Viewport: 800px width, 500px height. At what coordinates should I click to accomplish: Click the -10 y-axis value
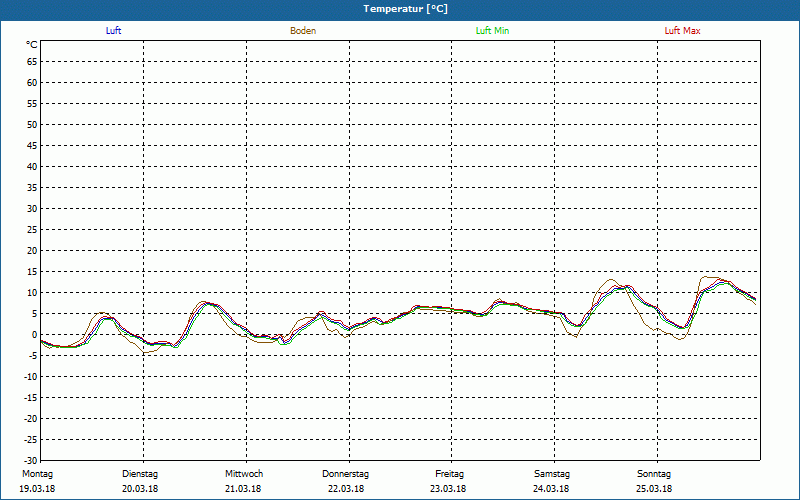coord(31,377)
